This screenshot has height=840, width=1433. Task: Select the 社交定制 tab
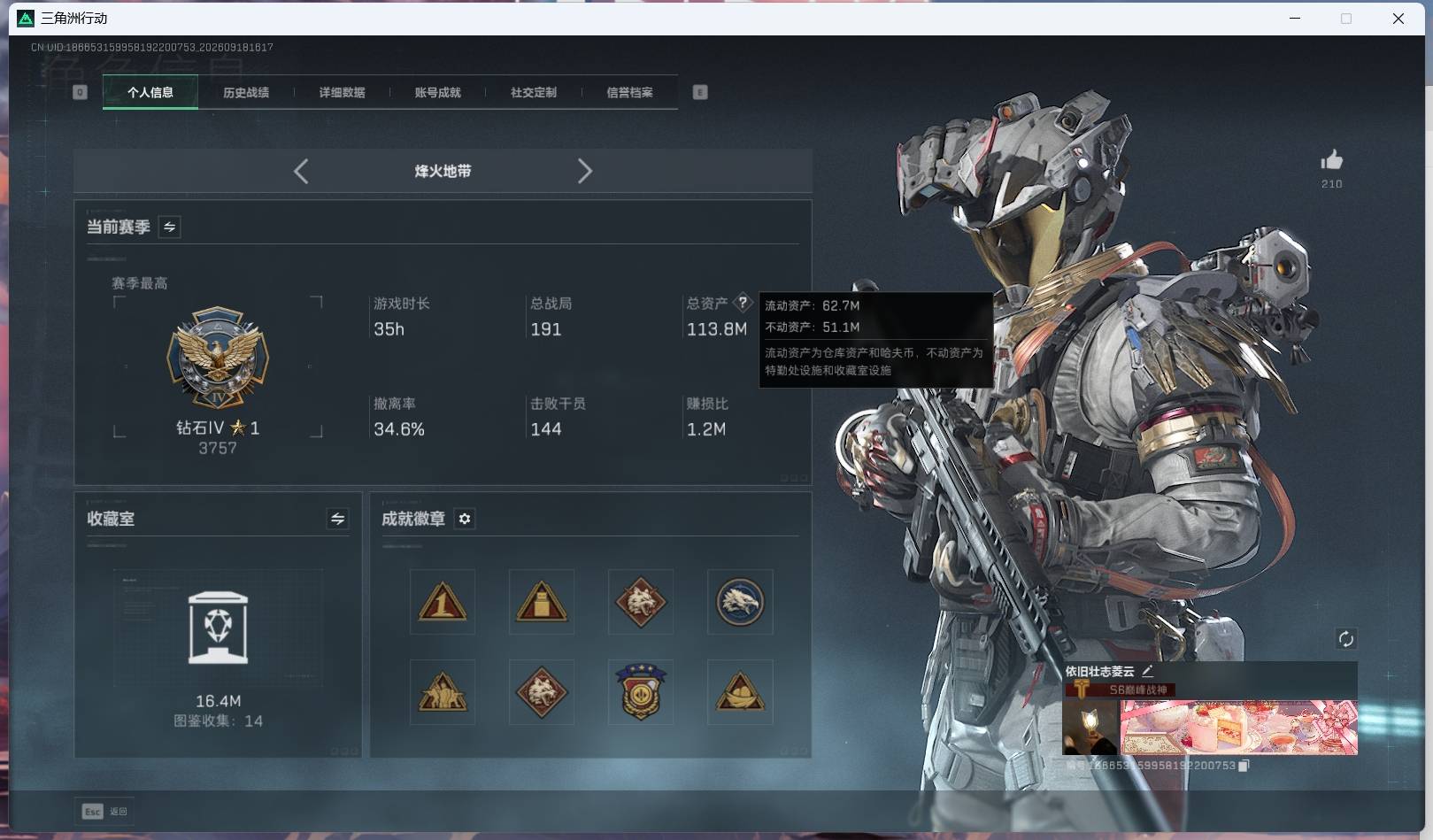coord(534,92)
